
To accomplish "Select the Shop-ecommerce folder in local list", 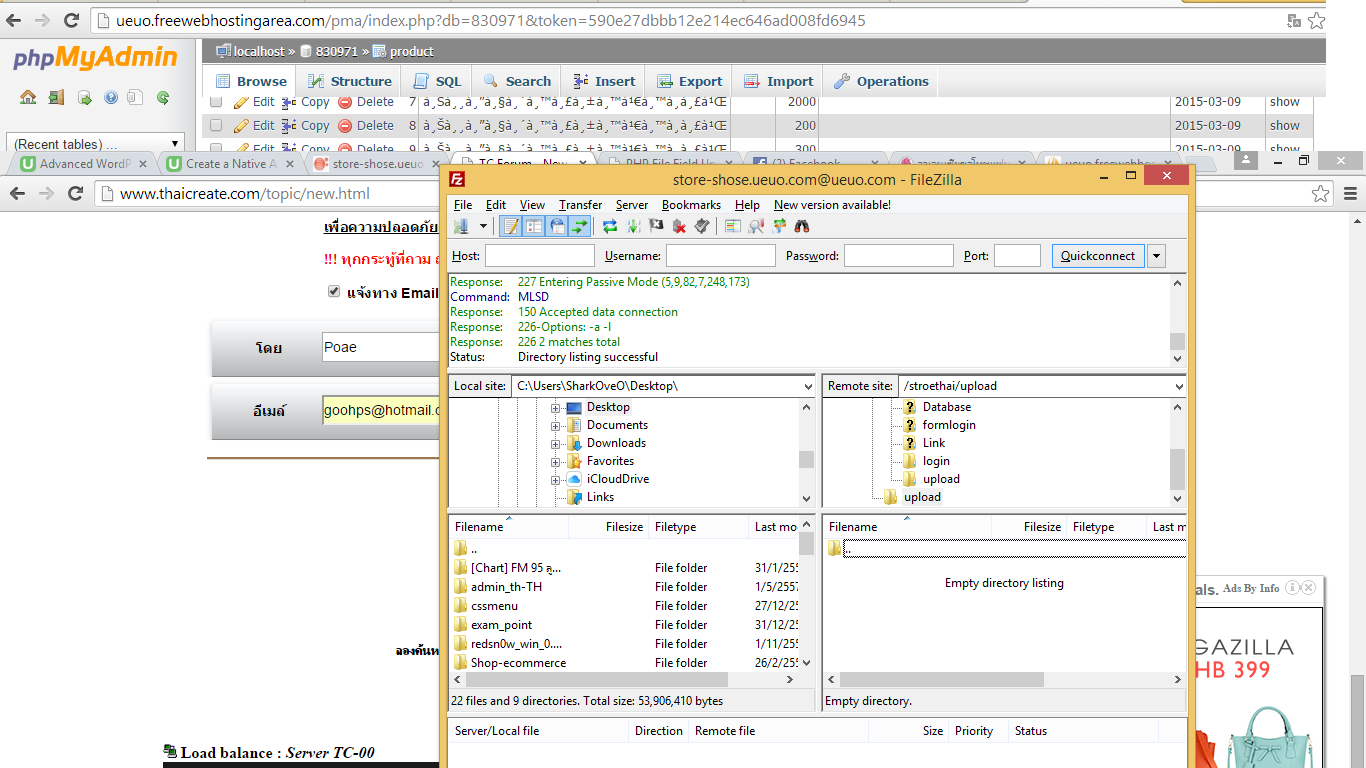I will click(x=518, y=663).
